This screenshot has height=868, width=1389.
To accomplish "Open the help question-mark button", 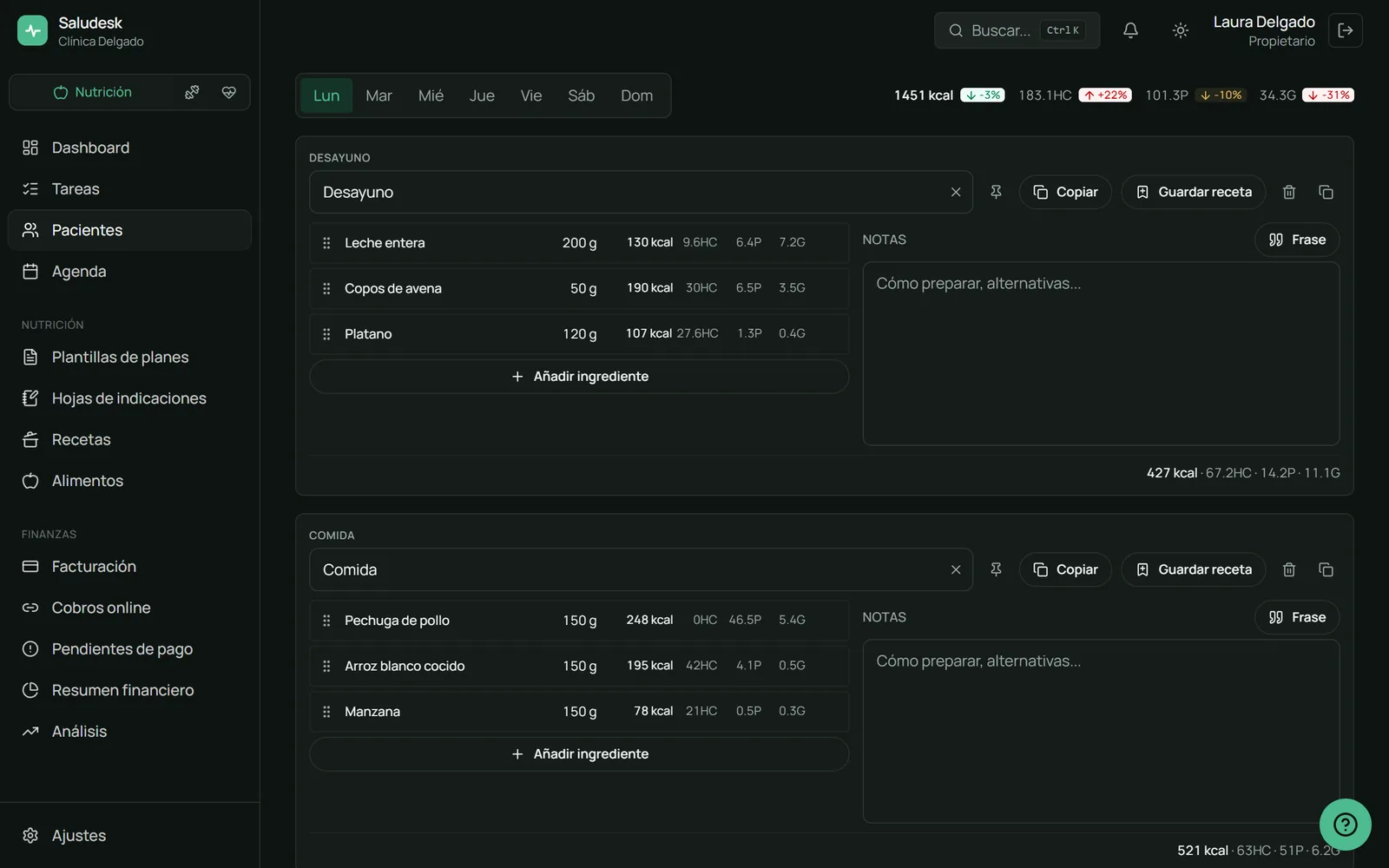I will (1345, 824).
